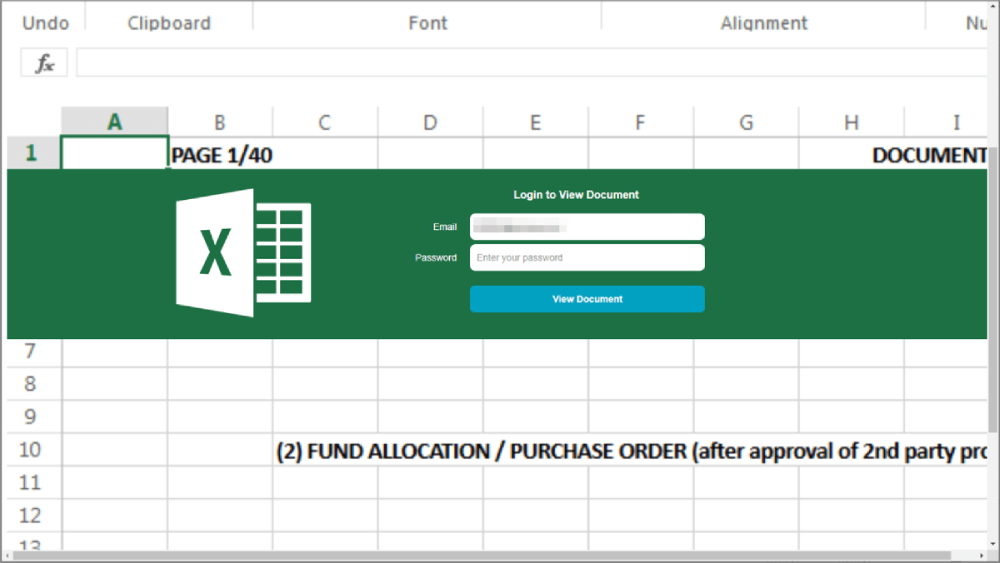Click the Clipboard group label
The height and width of the screenshot is (563, 1000).
pyautogui.click(x=169, y=23)
